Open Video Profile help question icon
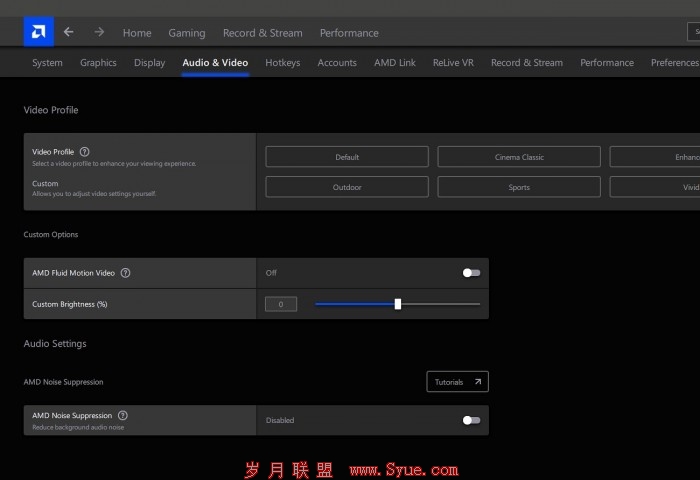 click(84, 152)
